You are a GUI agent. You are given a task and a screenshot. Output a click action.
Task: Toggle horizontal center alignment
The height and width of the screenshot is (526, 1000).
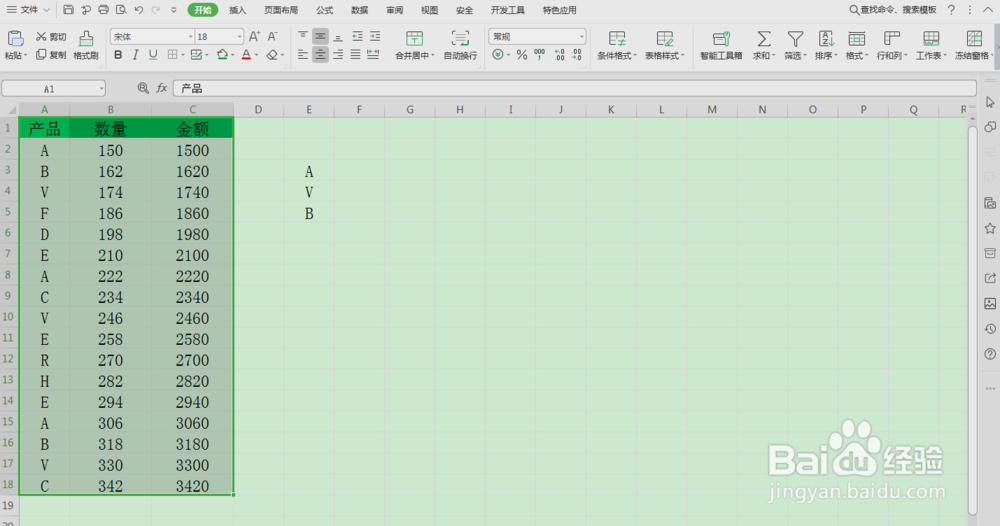pyautogui.click(x=320, y=55)
